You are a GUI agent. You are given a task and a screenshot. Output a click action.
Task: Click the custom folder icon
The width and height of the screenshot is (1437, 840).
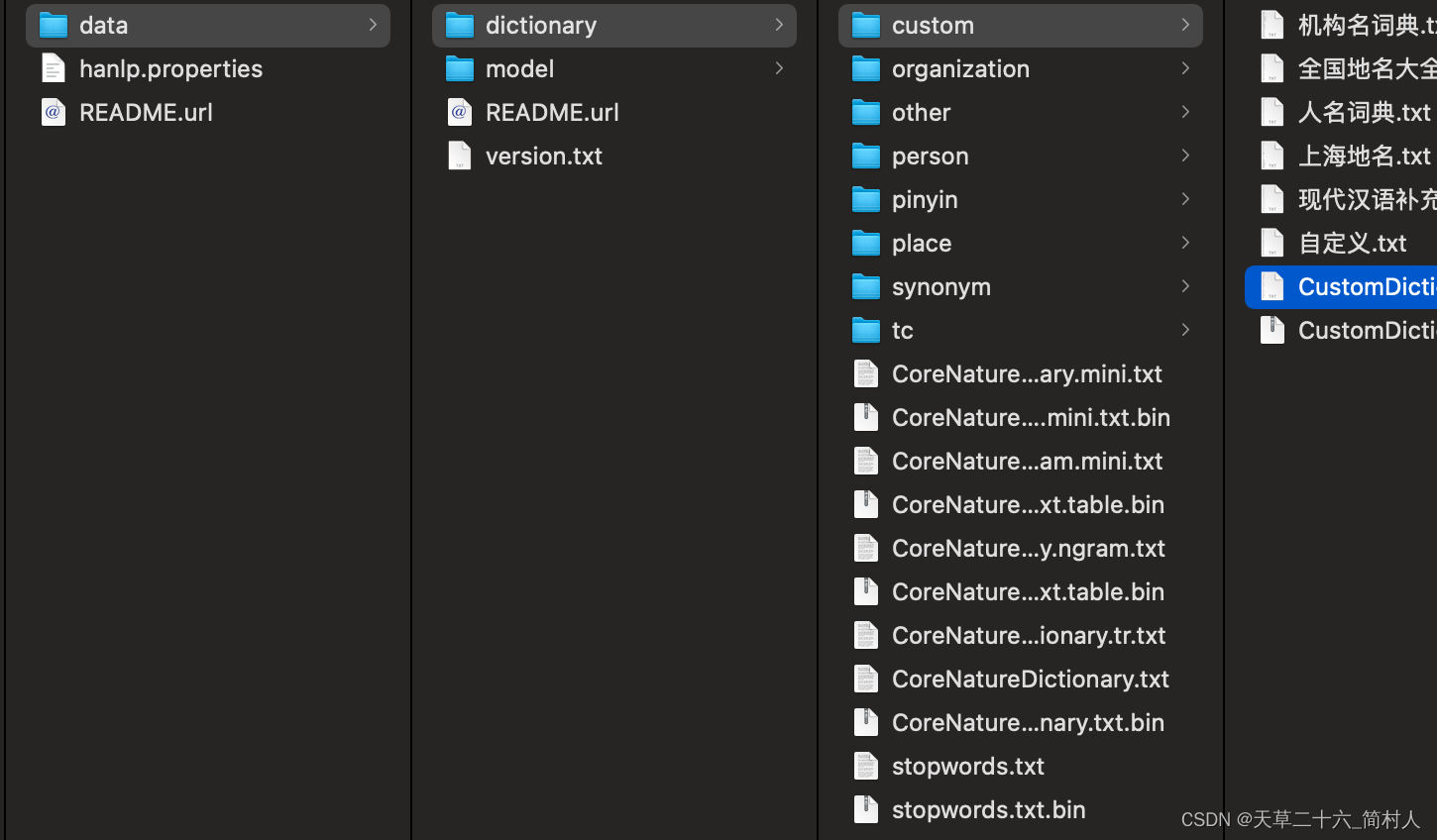(x=865, y=25)
